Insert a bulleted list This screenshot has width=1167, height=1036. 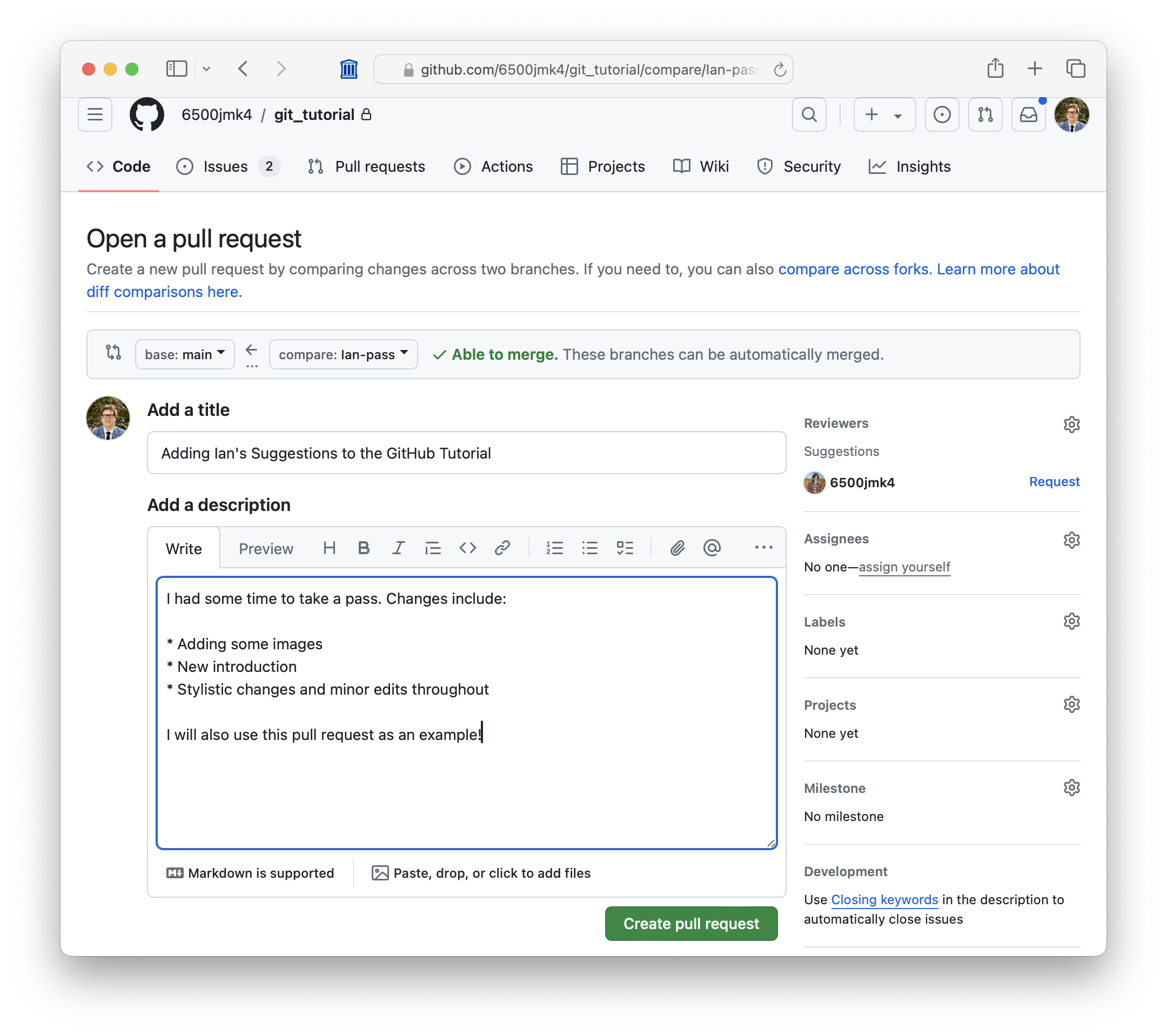coord(590,549)
